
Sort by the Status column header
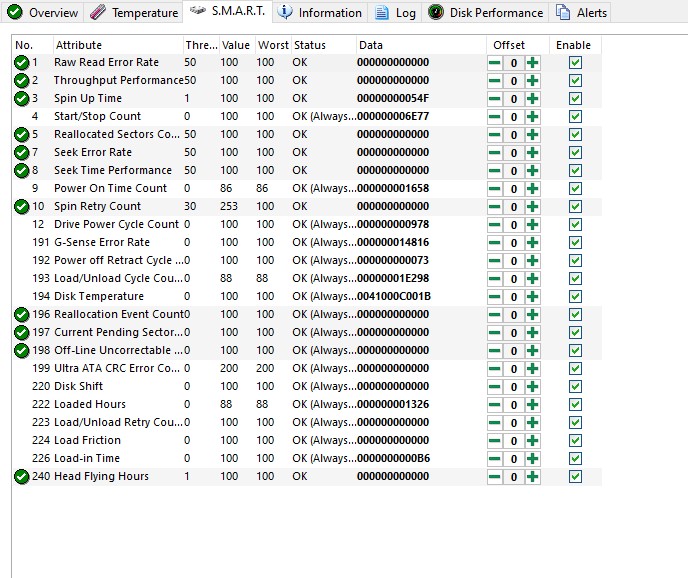point(324,45)
